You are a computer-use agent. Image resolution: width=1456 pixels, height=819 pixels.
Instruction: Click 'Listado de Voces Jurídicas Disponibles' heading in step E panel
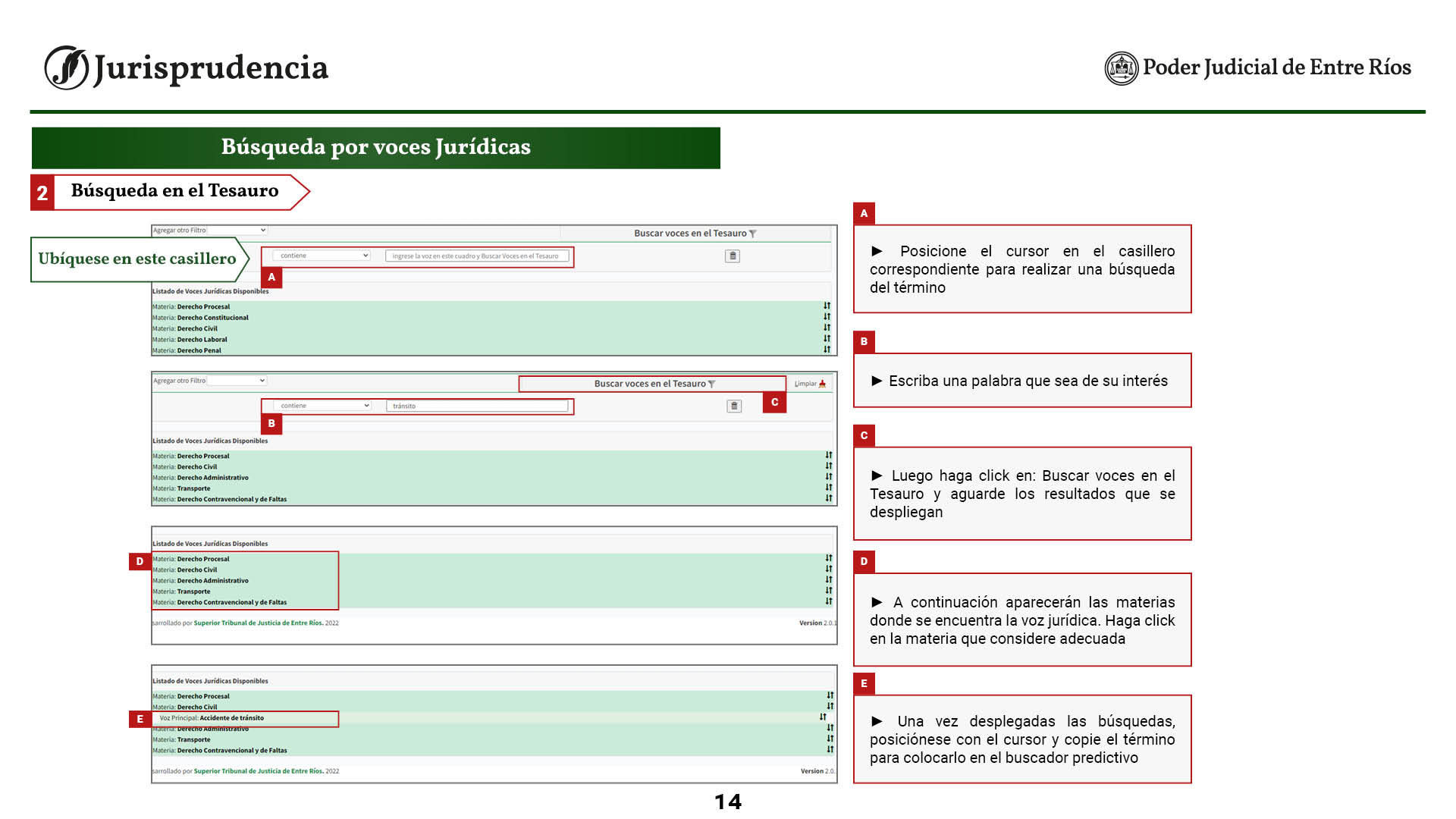210,681
